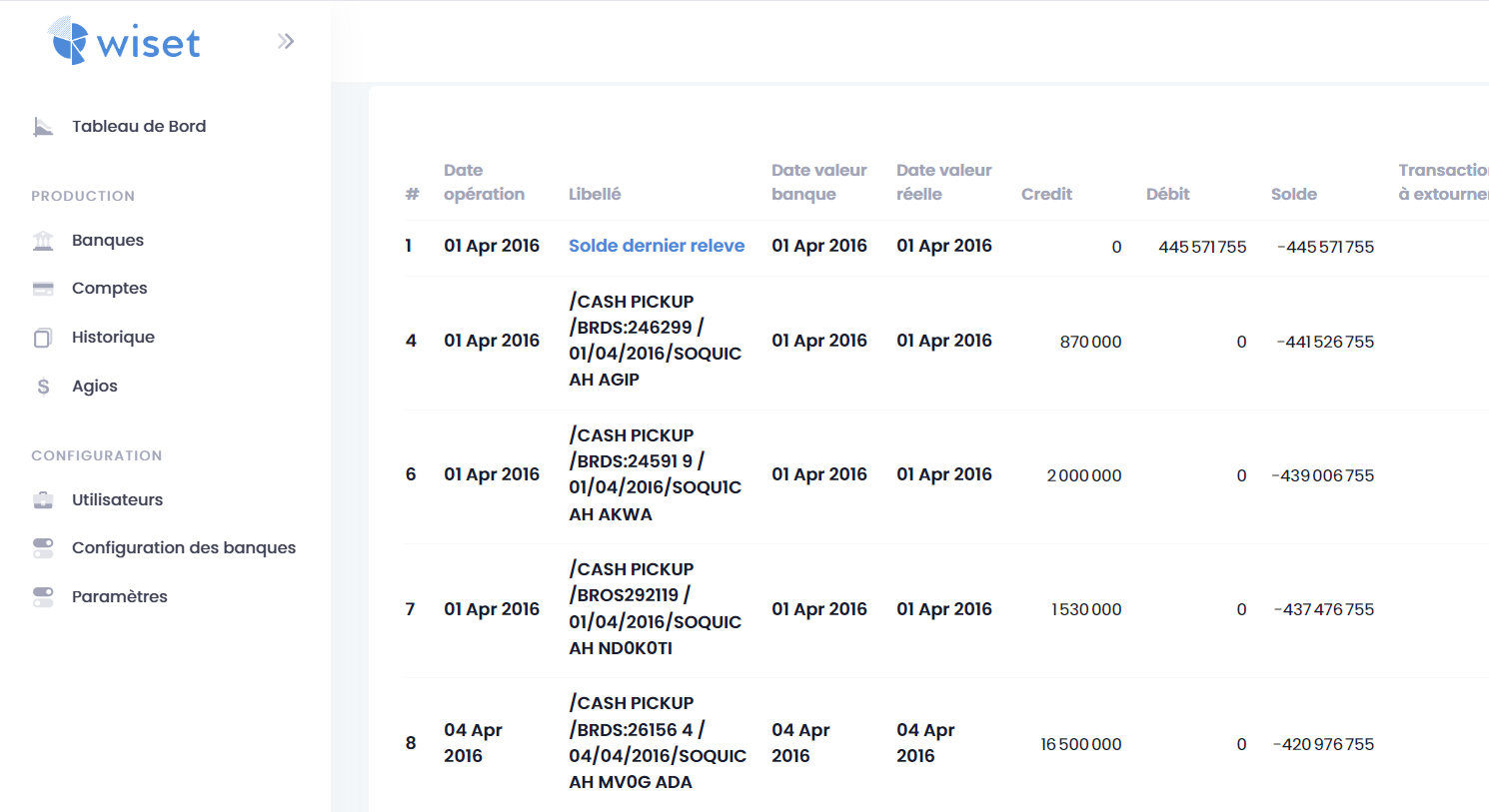This screenshot has width=1489, height=812.
Task: Sort by Date opération column header
Action: [x=484, y=183]
